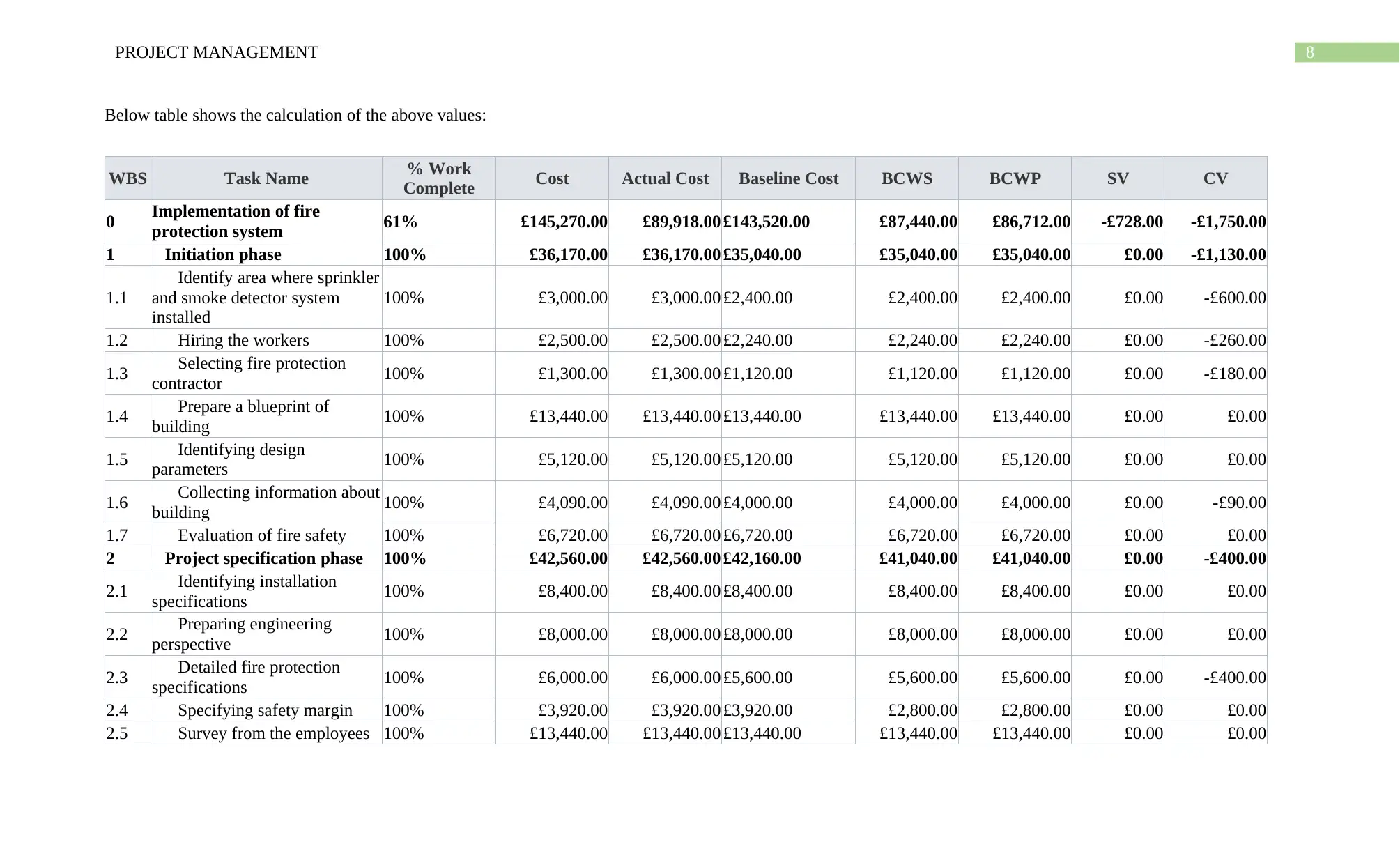Screen dimensions: 1400x865
Task: Click £3,920.00 in the Actual Cost column
Action: pyautogui.click(x=665, y=710)
